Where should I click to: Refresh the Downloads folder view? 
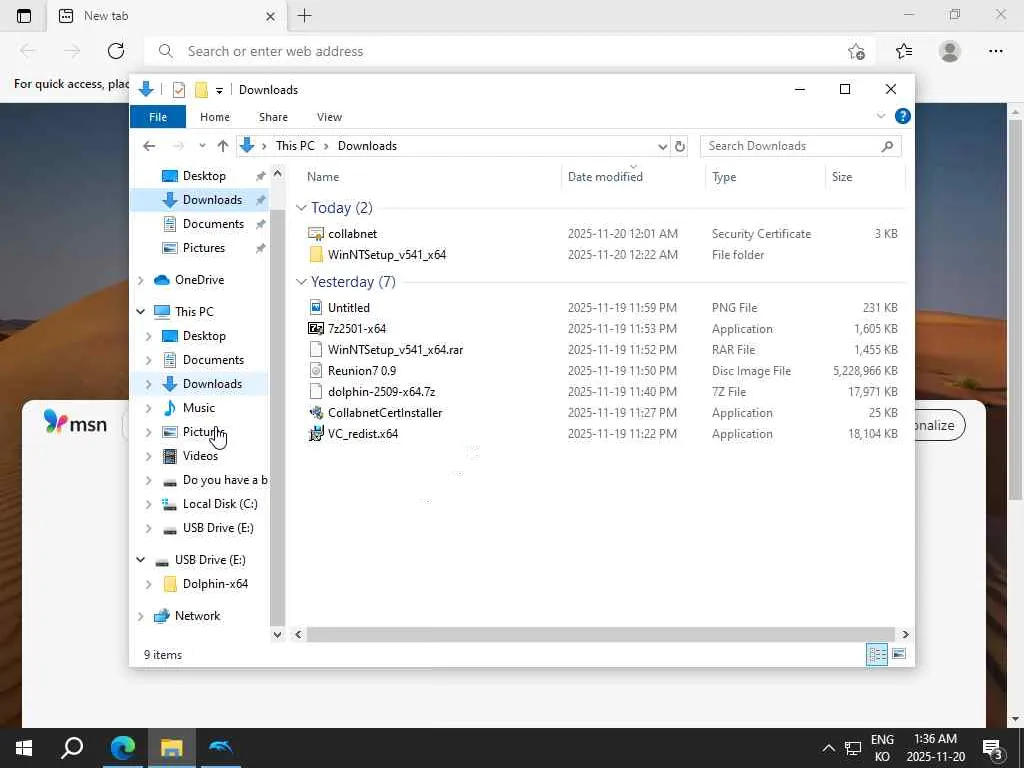pos(680,146)
